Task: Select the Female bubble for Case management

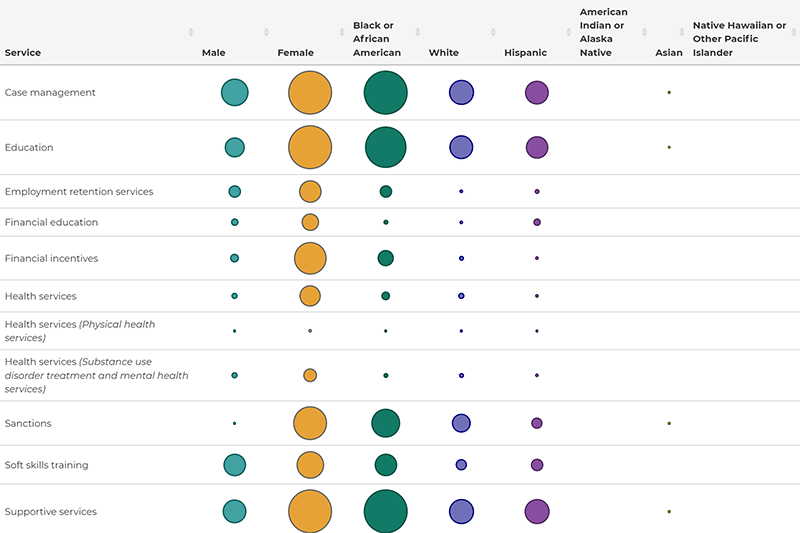Action: pos(310,93)
